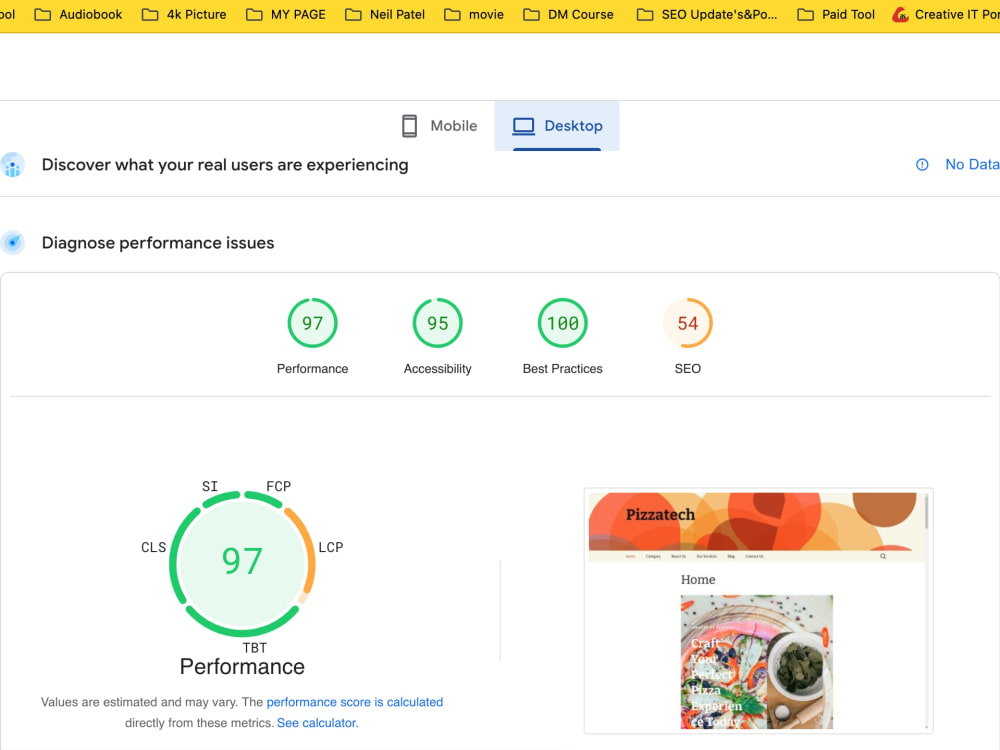Open the SEO Update's&Po... bookmark folder
This screenshot has height=750, width=1000.
tap(707, 14)
